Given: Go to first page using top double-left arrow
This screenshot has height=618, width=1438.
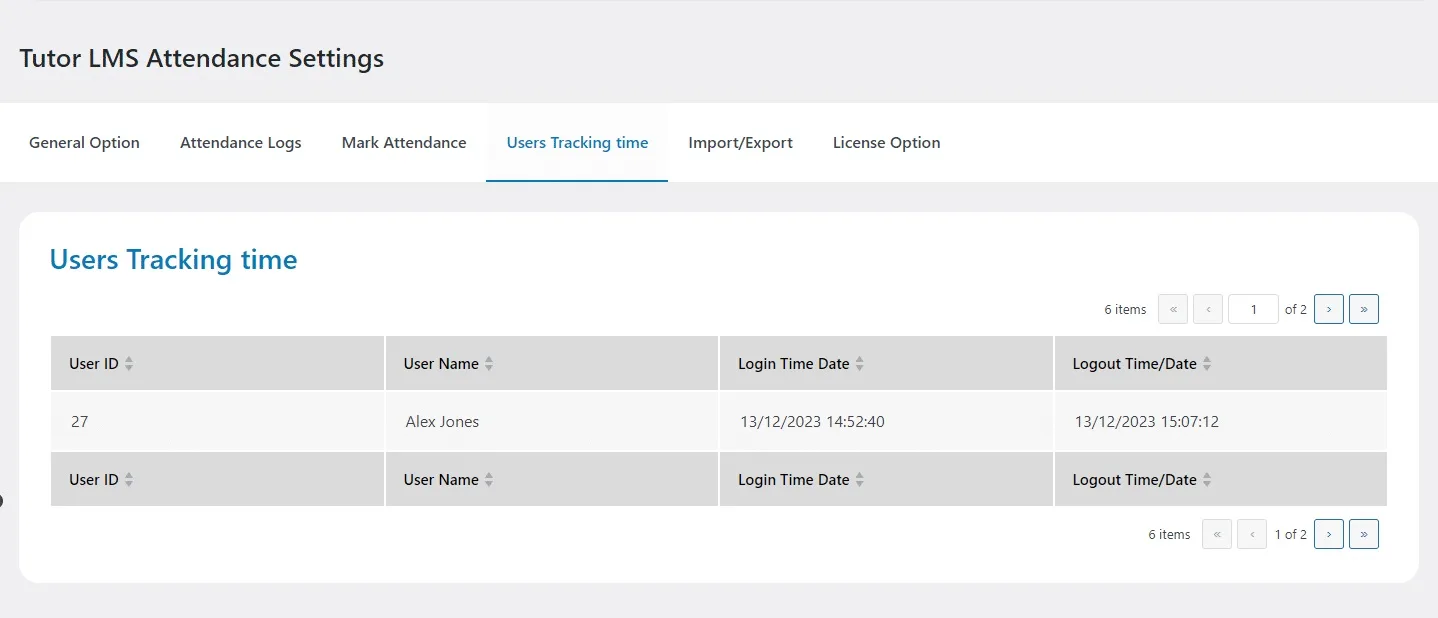Looking at the screenshot, I should [1172, 309].
